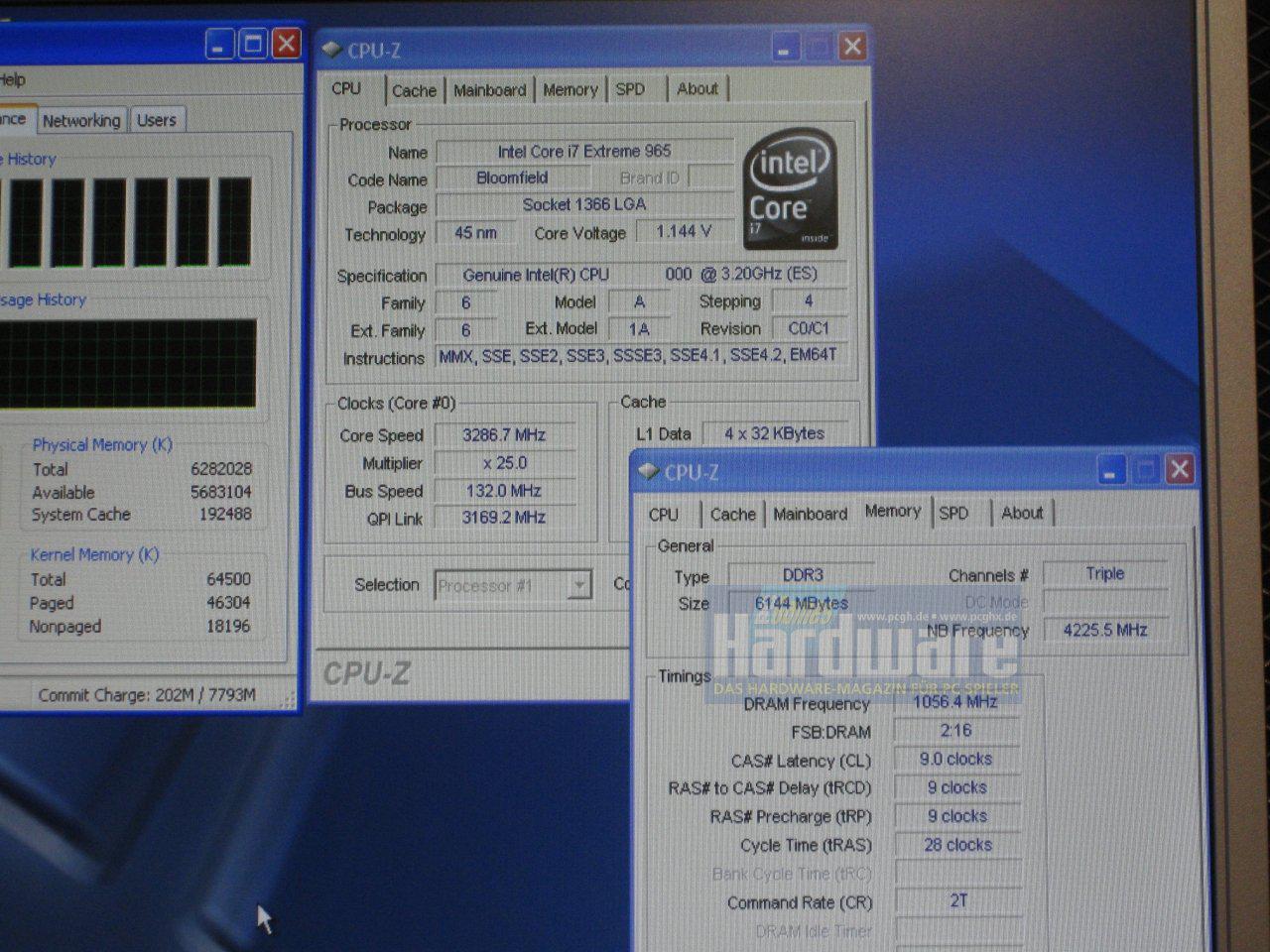Click the FSB:DRAM value 2:16
1270x952 pixels.
[956, 731]
